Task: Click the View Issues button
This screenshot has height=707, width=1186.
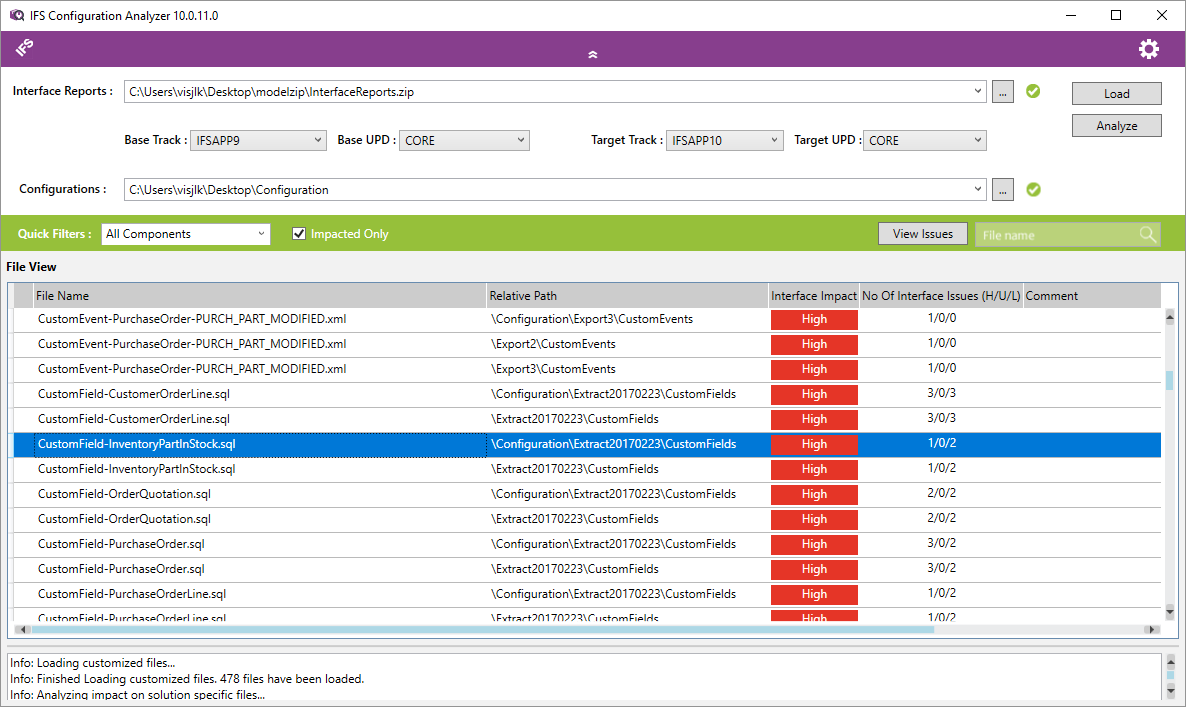Action: pos(922,234)
